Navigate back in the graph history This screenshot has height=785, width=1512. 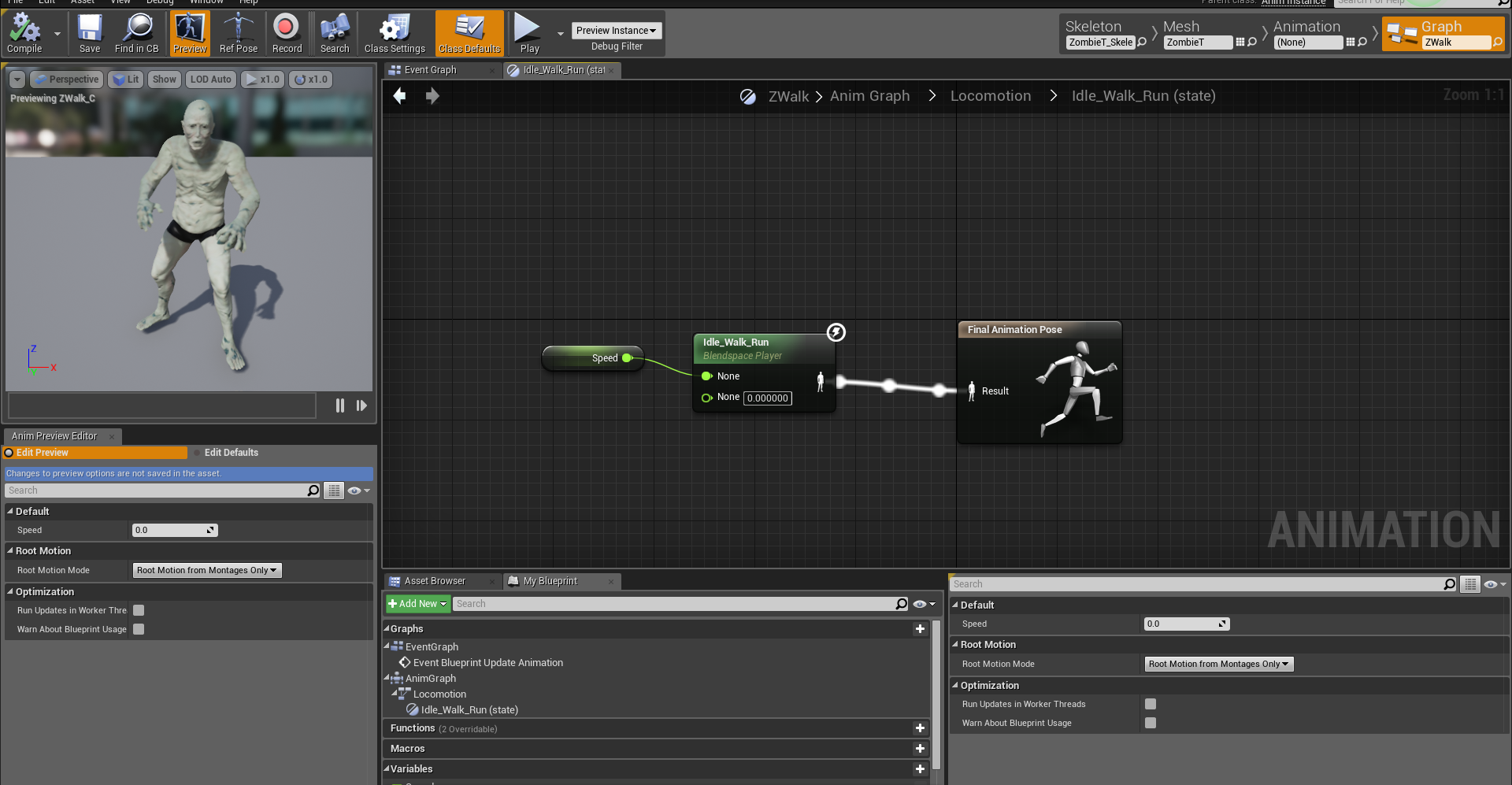pos(400,96)
